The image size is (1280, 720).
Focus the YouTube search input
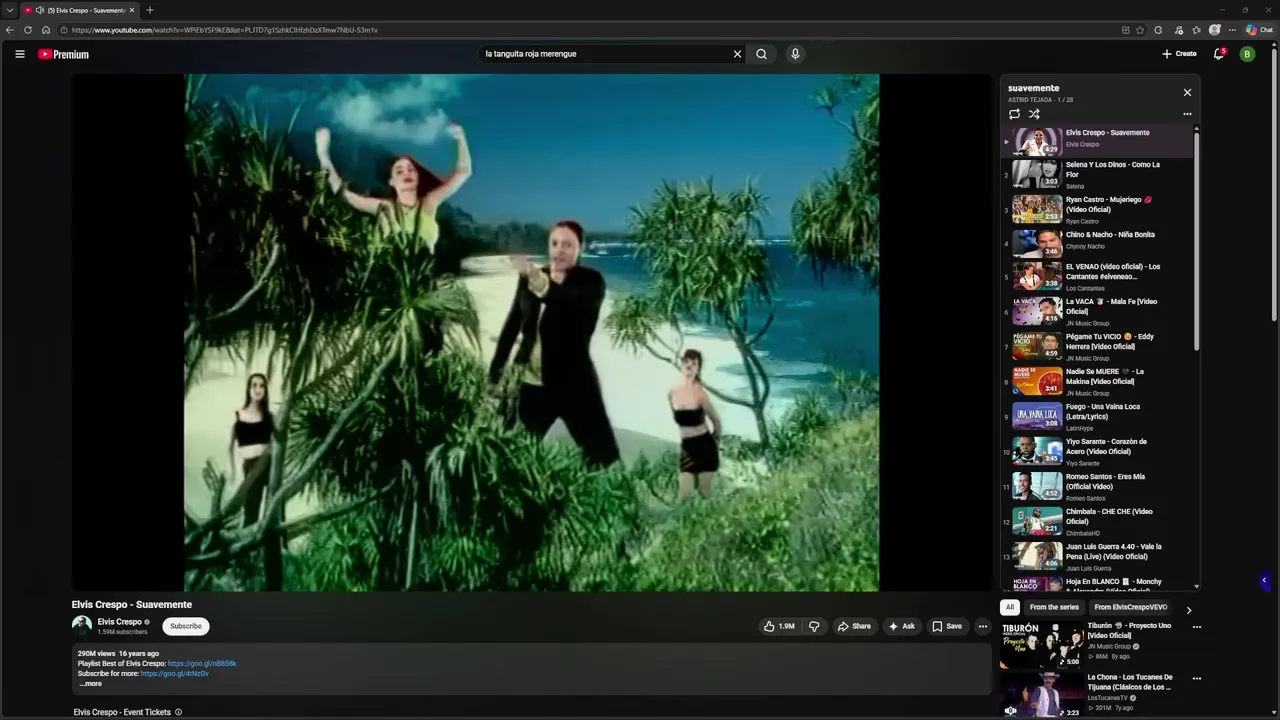605,54
